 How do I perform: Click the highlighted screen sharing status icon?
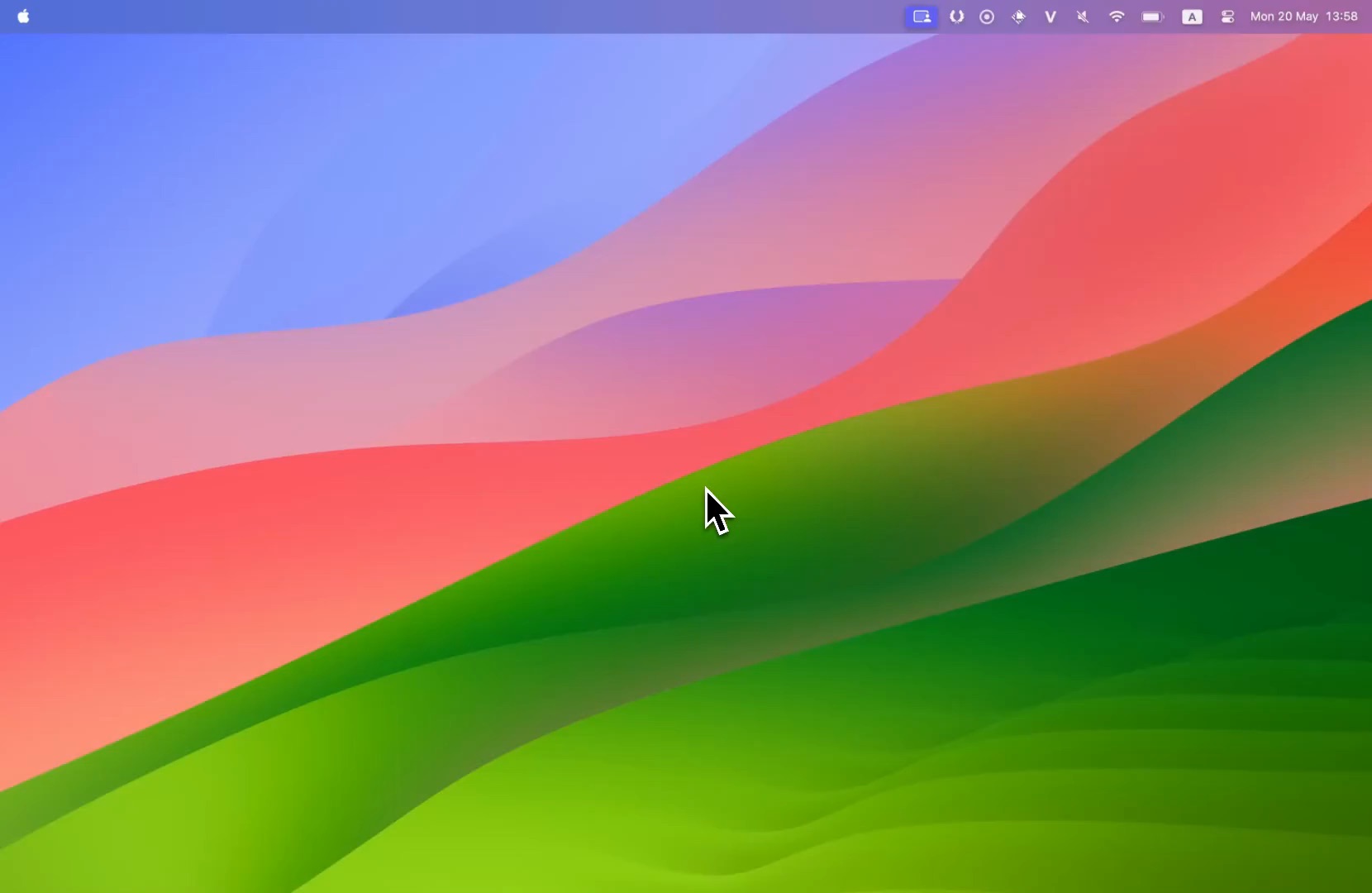[922, 17]
